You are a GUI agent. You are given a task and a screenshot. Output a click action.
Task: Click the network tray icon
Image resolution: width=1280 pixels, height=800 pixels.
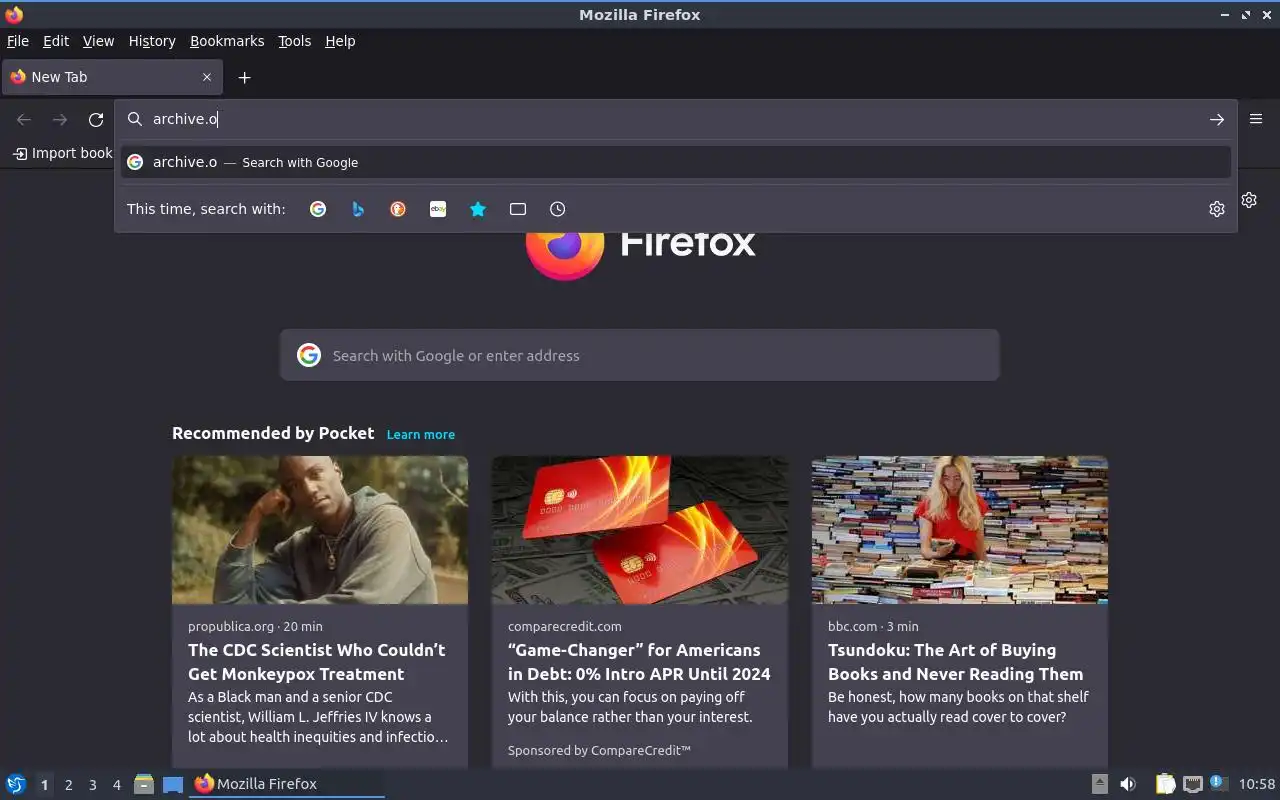(x=1192, y=784)
